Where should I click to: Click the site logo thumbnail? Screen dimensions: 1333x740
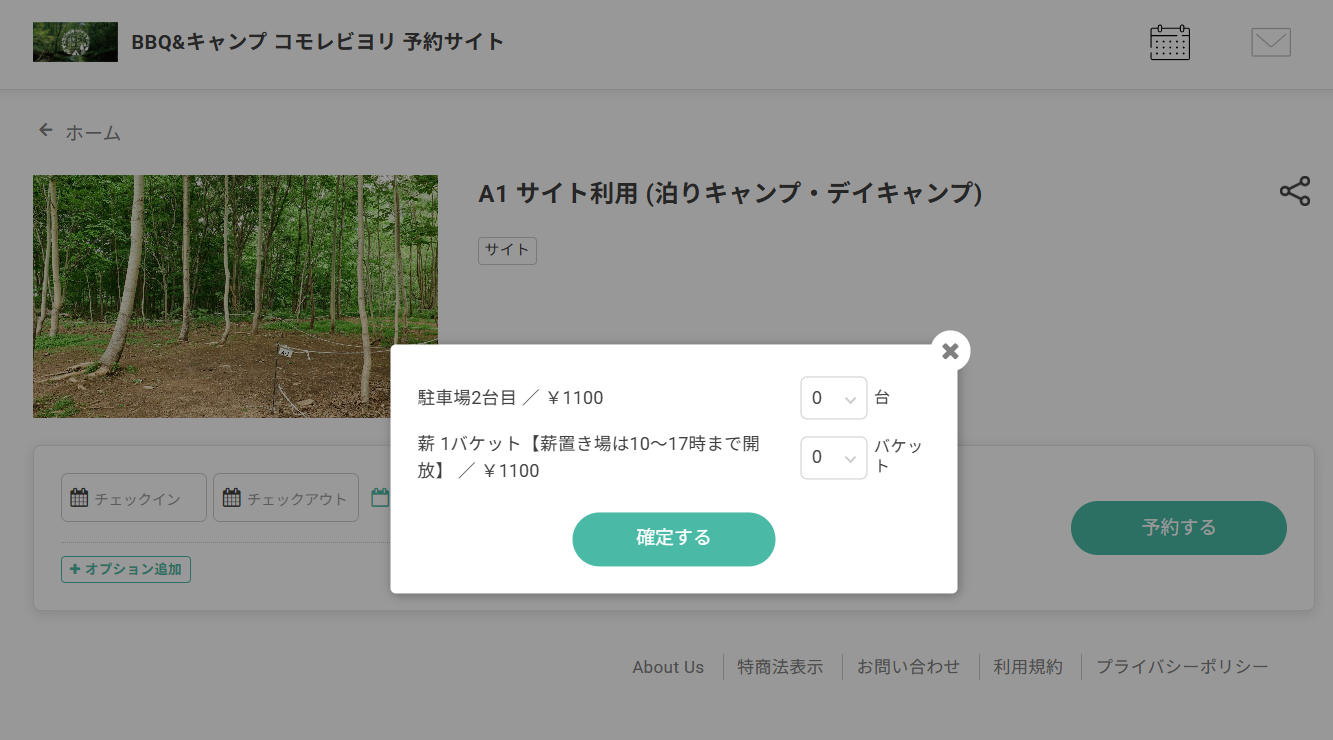tap(75, 42)
